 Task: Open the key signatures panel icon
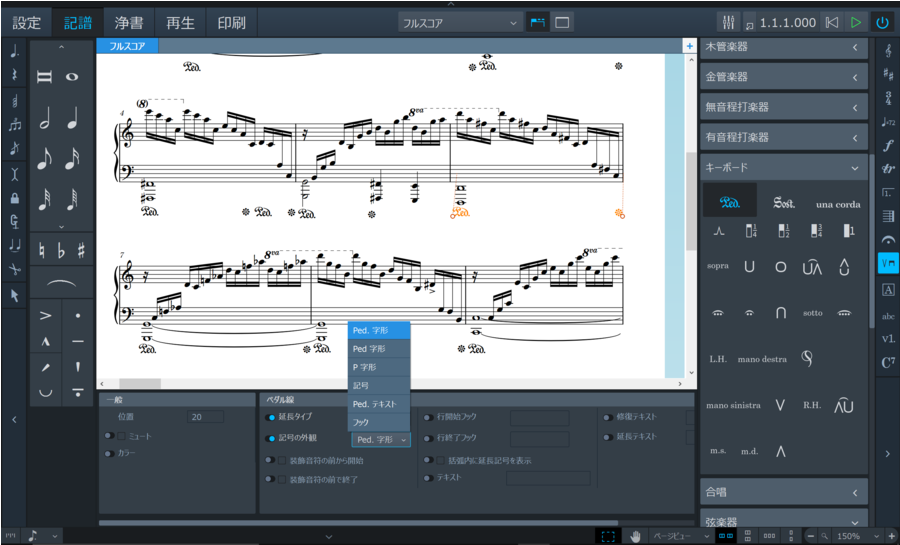(x=888, y=74)
